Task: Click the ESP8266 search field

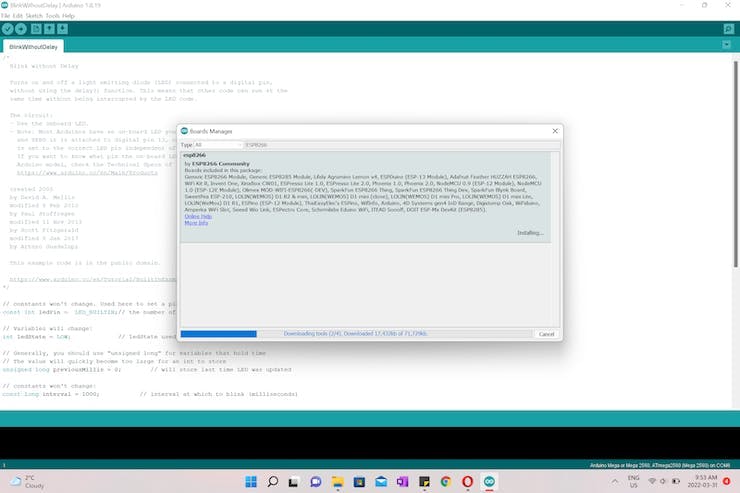Action: point(402,145)
